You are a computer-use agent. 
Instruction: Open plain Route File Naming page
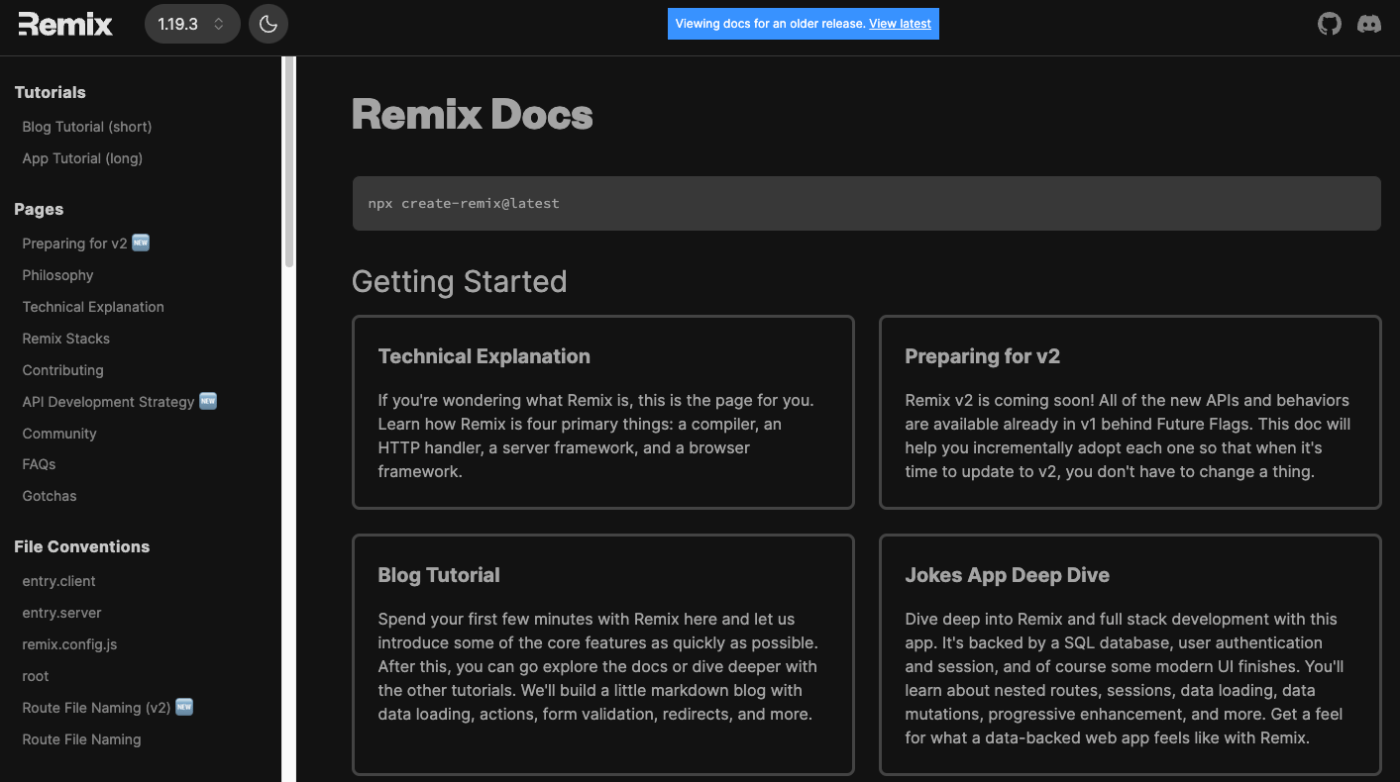tap(82, 739)
